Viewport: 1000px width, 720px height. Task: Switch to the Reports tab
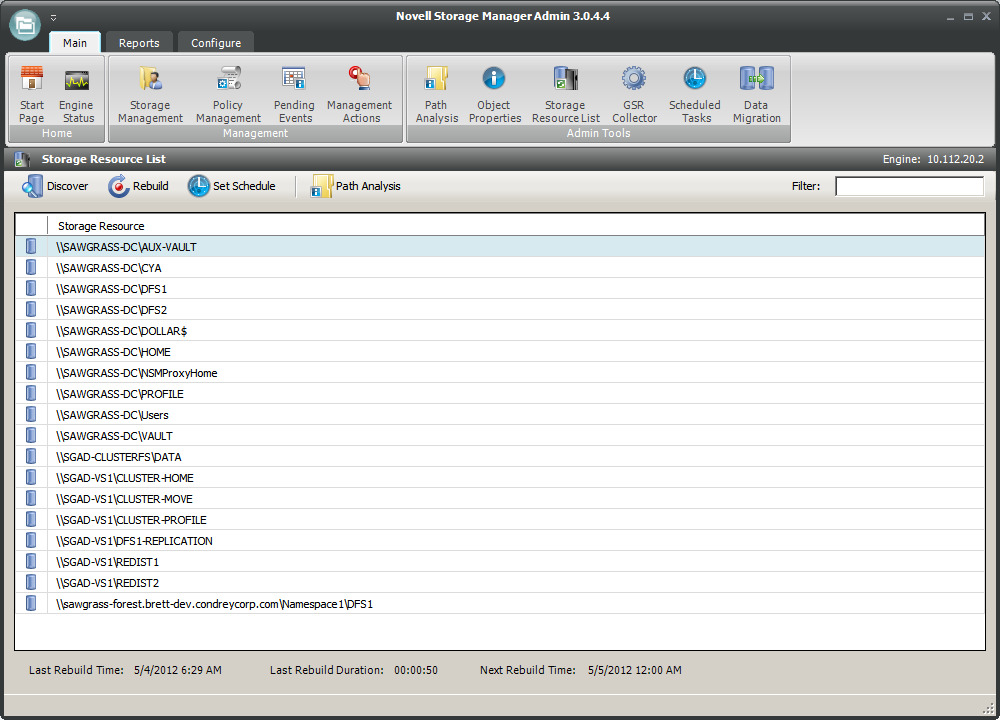(x=139, y=43)
